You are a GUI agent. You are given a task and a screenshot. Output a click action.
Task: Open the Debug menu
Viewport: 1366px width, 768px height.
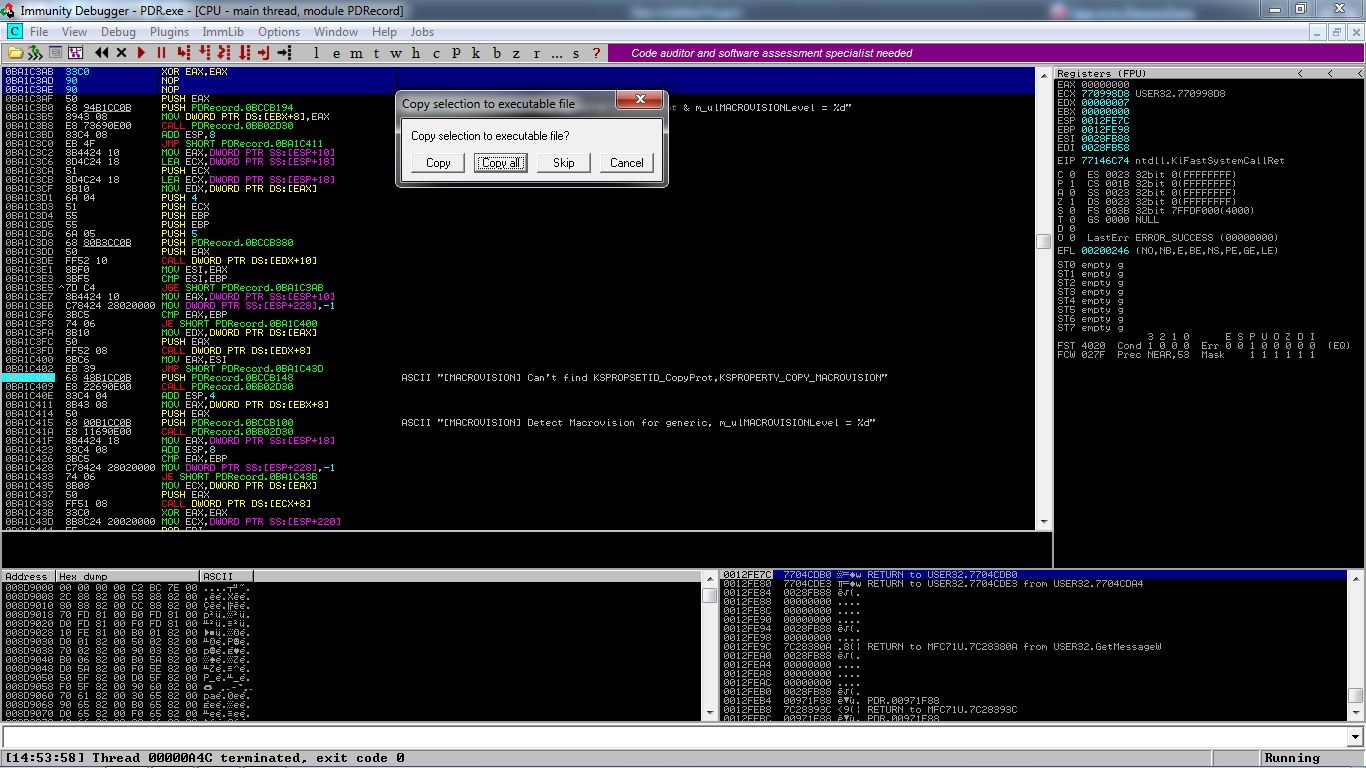pos(118,32)
